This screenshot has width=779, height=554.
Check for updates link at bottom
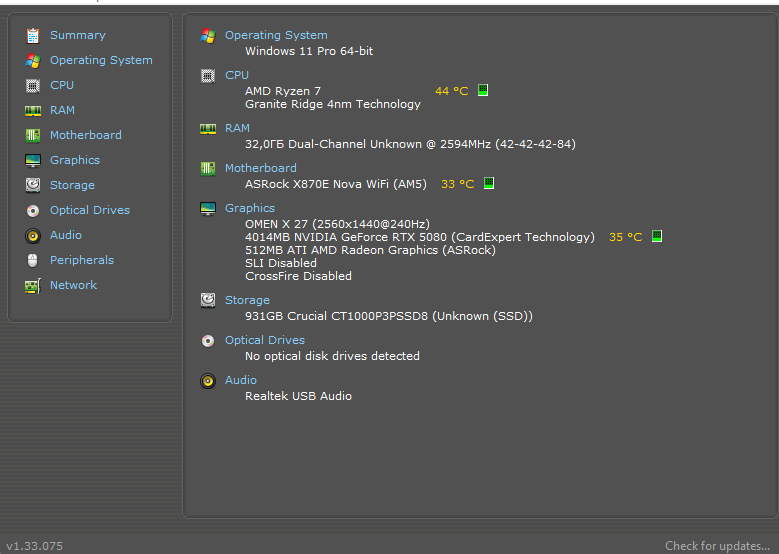click(x=716, y=545)
